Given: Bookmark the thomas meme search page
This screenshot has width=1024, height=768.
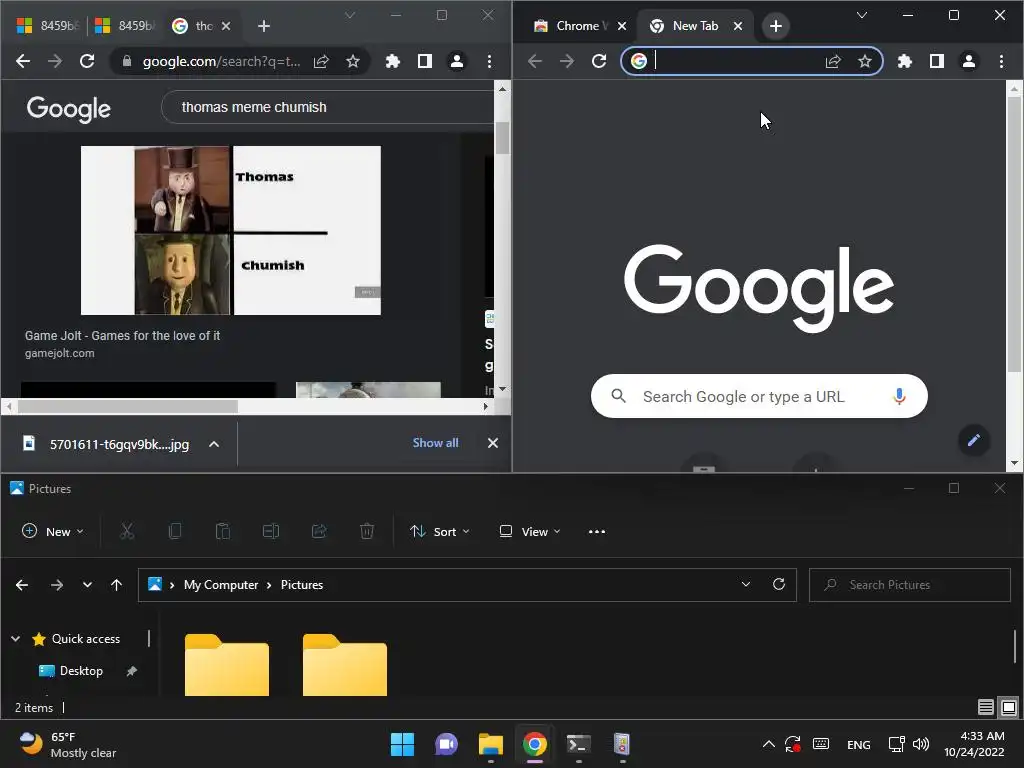Looking at the screenshot, I should point(353,61).
